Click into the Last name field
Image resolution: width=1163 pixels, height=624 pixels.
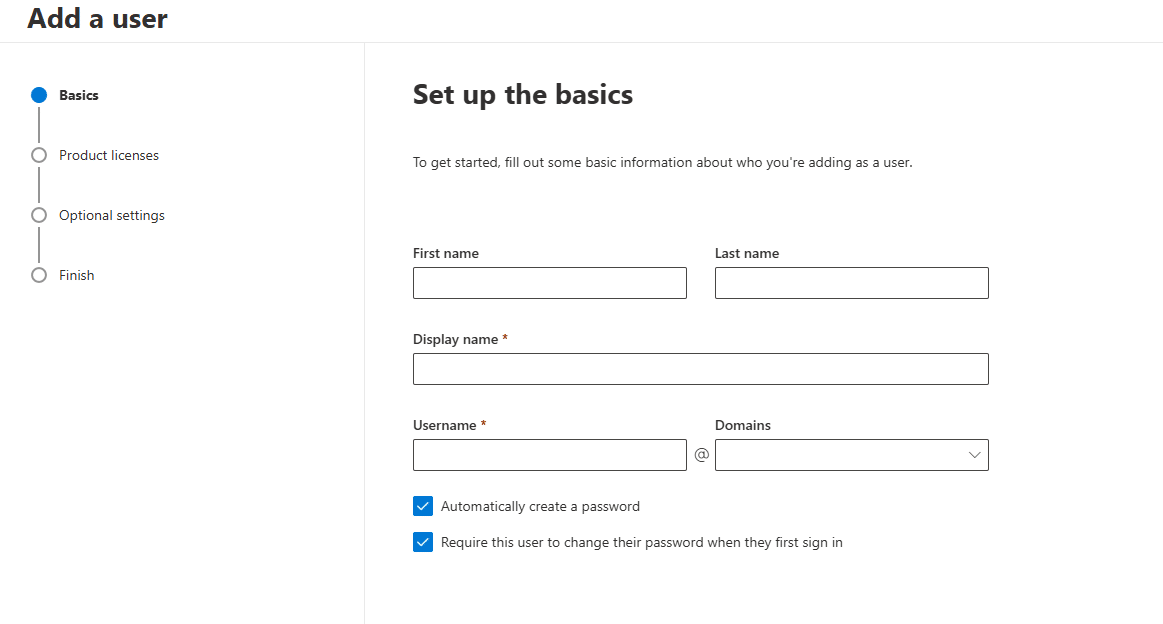[x=852, y=283]
